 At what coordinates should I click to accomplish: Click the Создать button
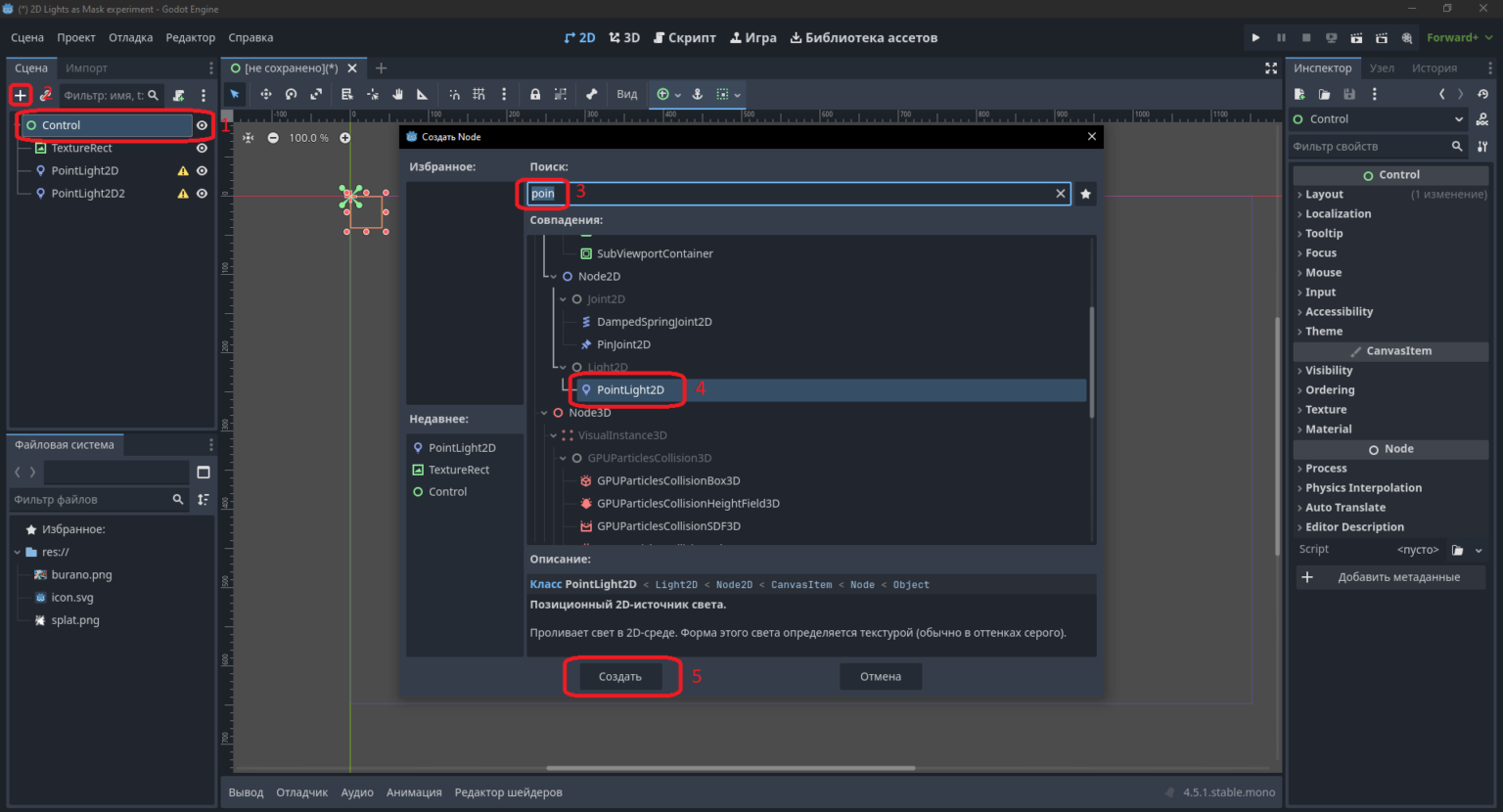tap(620, 676)
